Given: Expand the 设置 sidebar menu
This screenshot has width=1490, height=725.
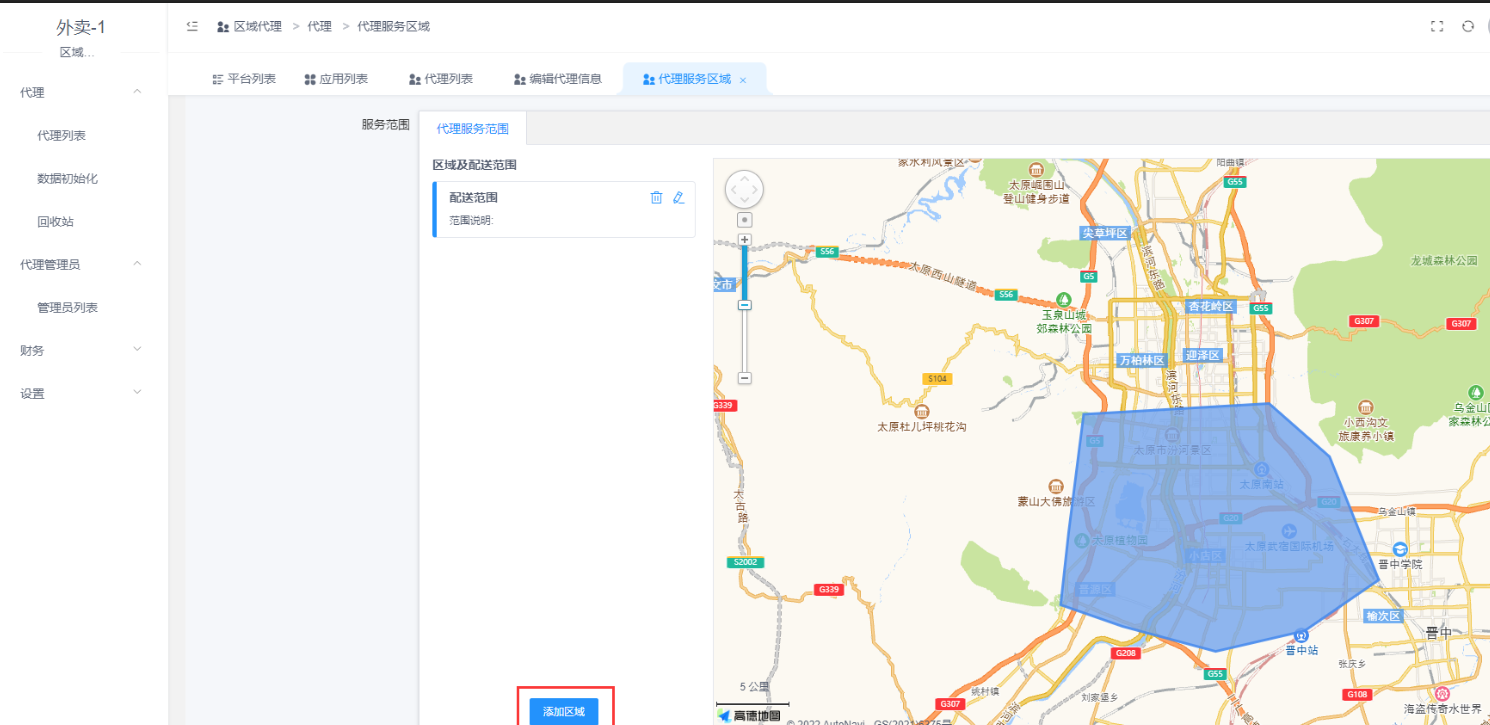Looking at the screenshot, I should 84,393.
